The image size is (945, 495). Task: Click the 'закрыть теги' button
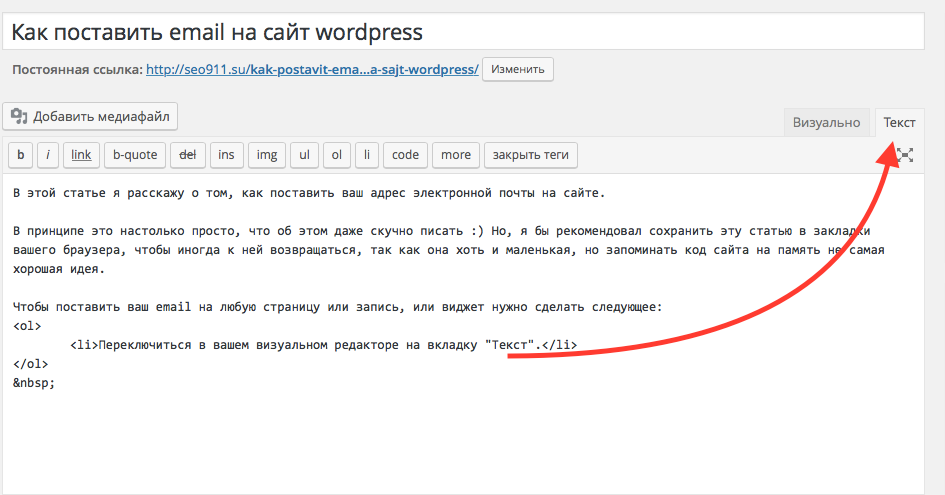[531, 155]
